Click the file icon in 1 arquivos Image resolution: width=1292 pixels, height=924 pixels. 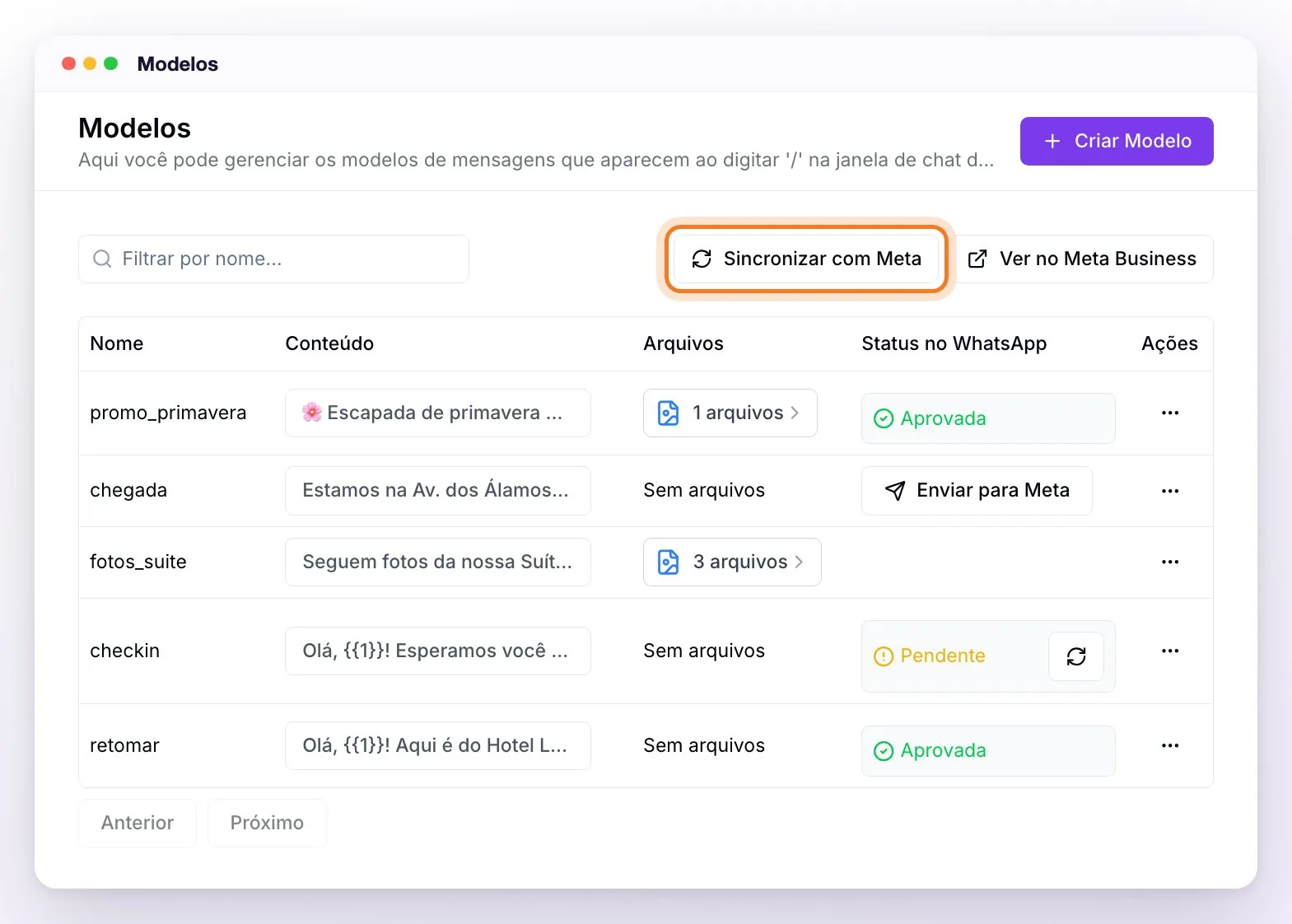(x=669, y=413)
